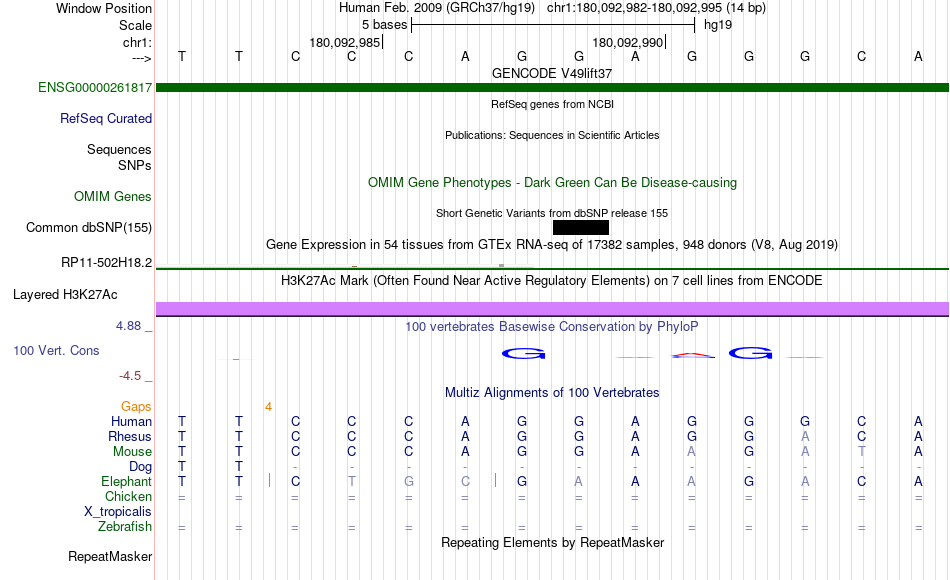Click the 4.88 PhyloP upper value
The image size is (950, 580).
[128, 326]
